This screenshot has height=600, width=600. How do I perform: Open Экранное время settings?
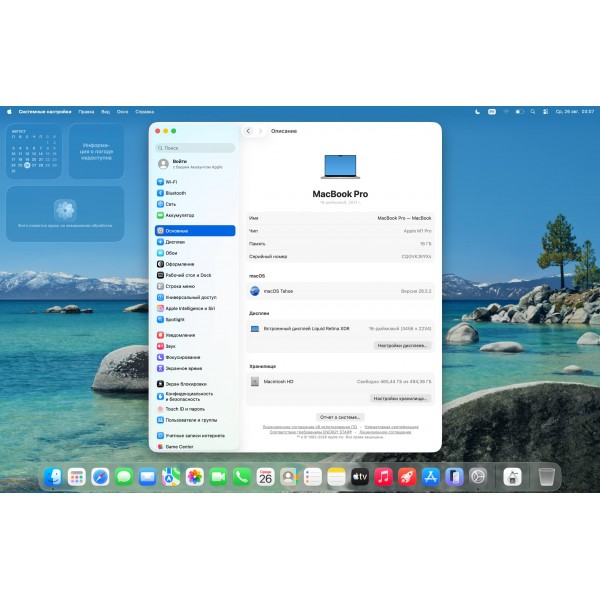point(195,368)
